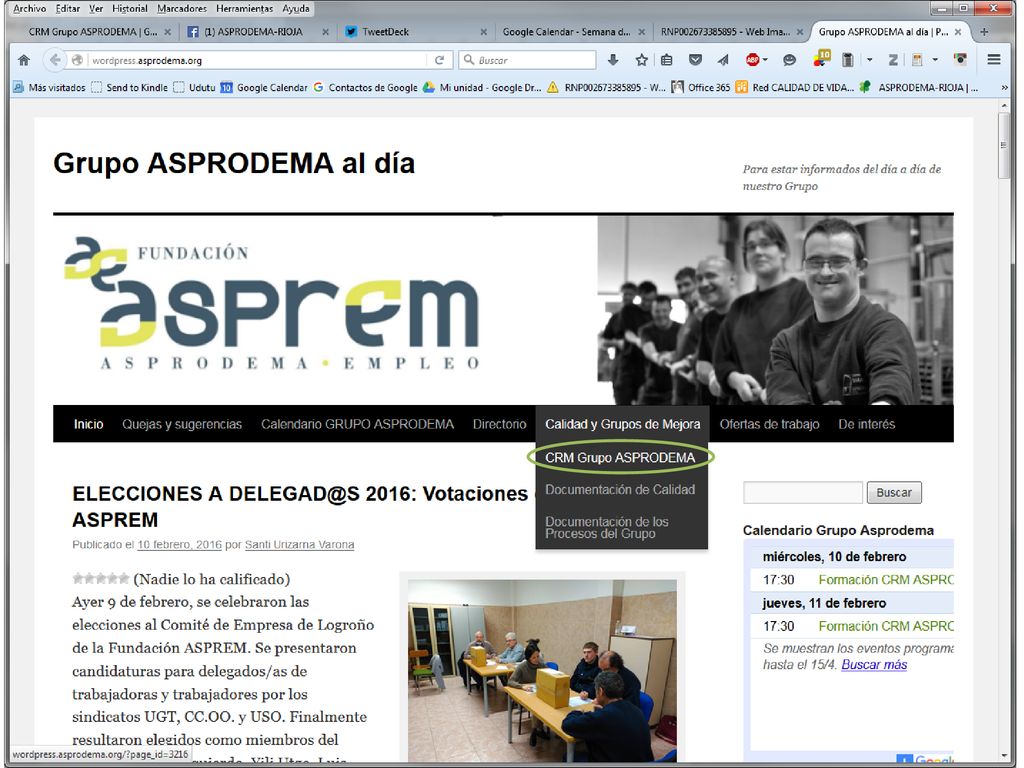This screenshot has width=1024, height=768.
Task: Click the Buscar más calendar link
Action: click(x=874, y=665)
